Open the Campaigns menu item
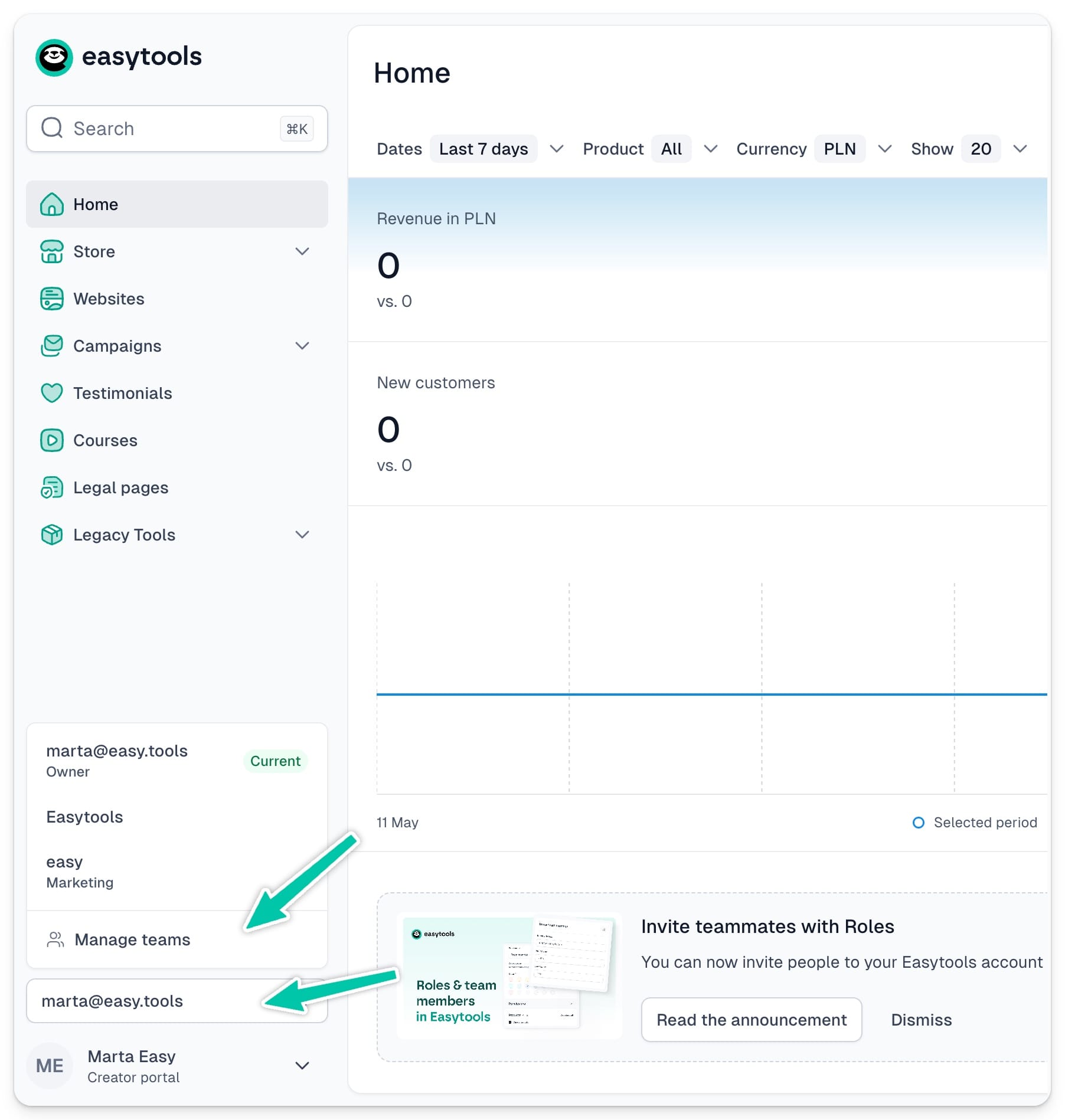Screen dimensions: 1065x1120 [177, 346]
